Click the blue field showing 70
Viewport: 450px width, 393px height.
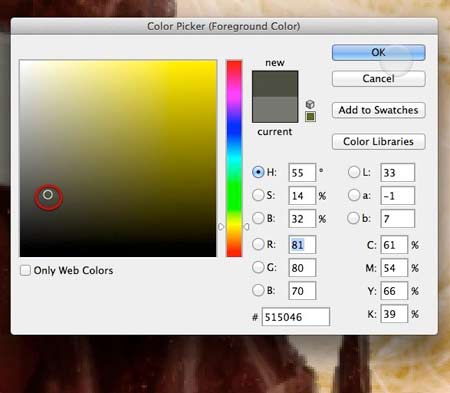pos(302,291)
